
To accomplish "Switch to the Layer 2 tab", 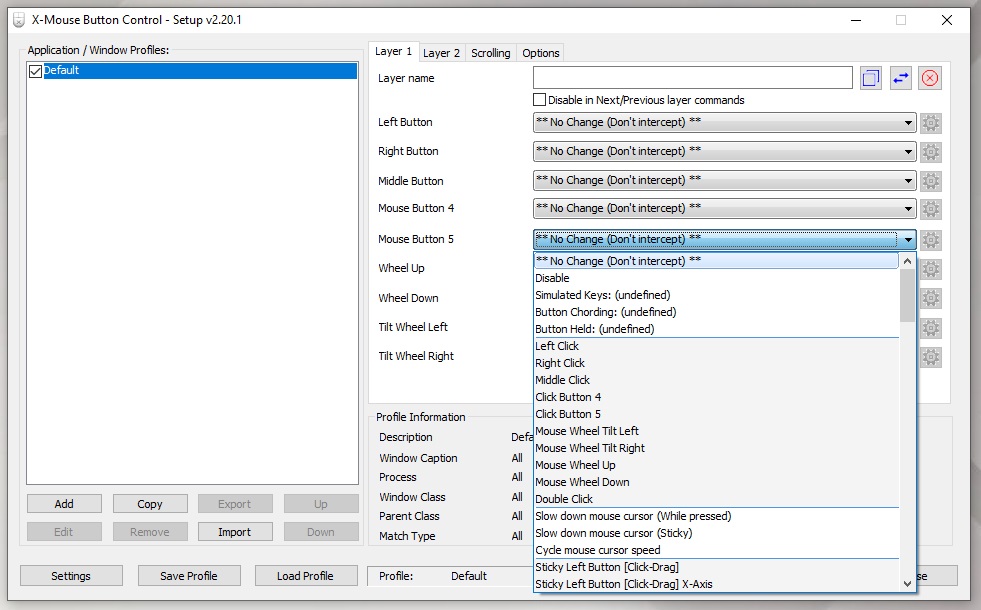I will coord(441,53).
